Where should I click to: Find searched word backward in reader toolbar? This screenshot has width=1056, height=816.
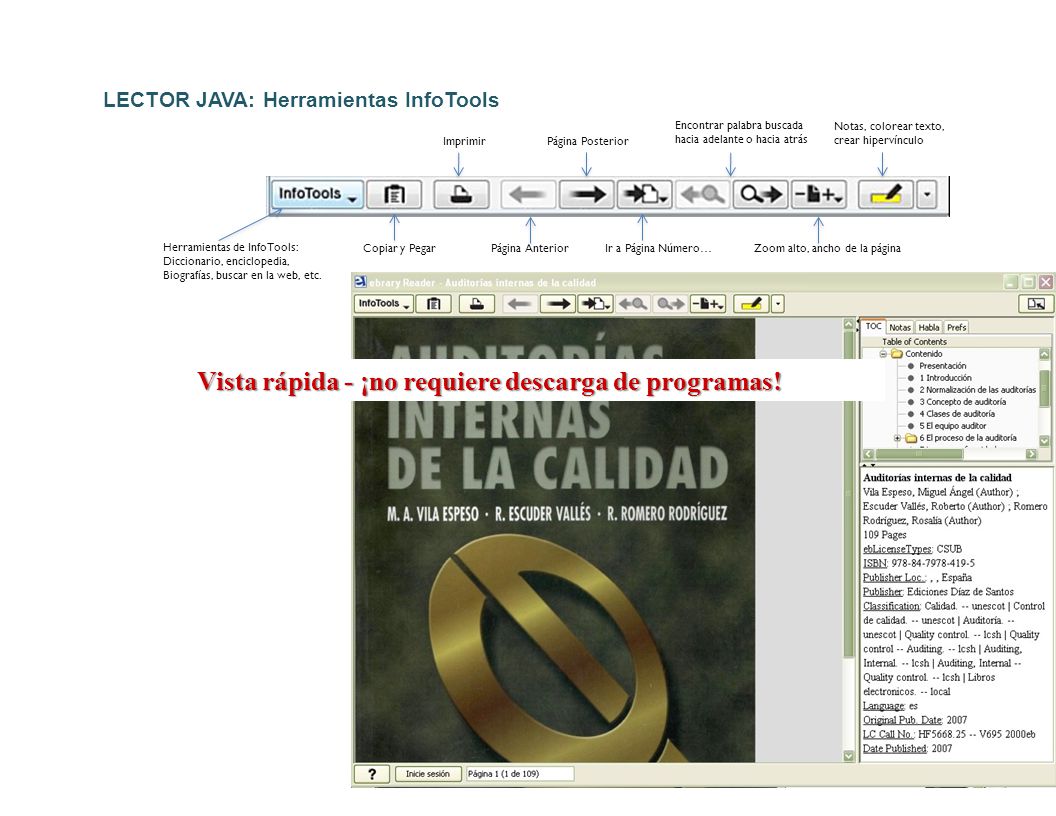click(632, 304)
